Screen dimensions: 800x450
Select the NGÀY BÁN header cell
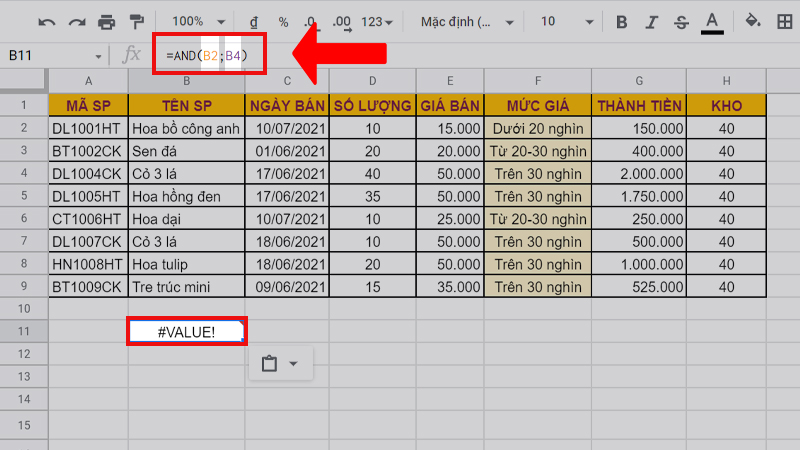[x=287, y=106]
